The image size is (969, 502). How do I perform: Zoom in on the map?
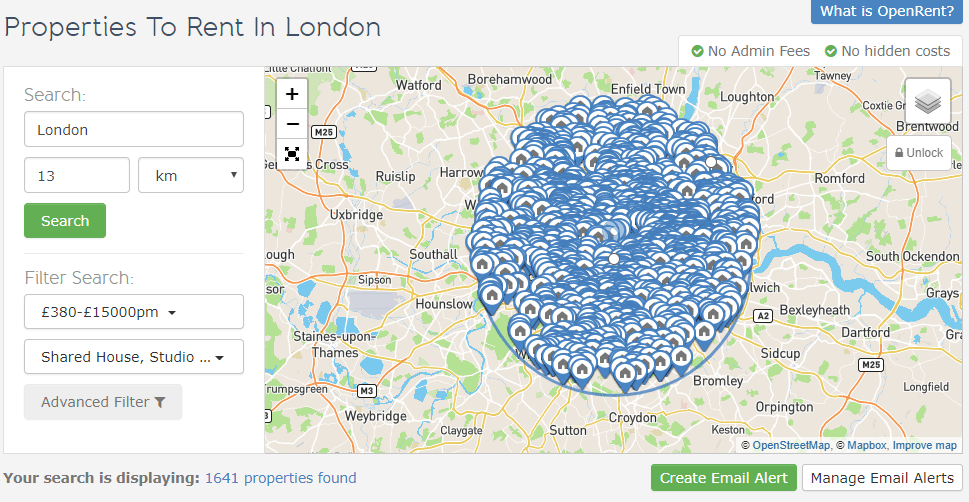(x=292, y=94)
